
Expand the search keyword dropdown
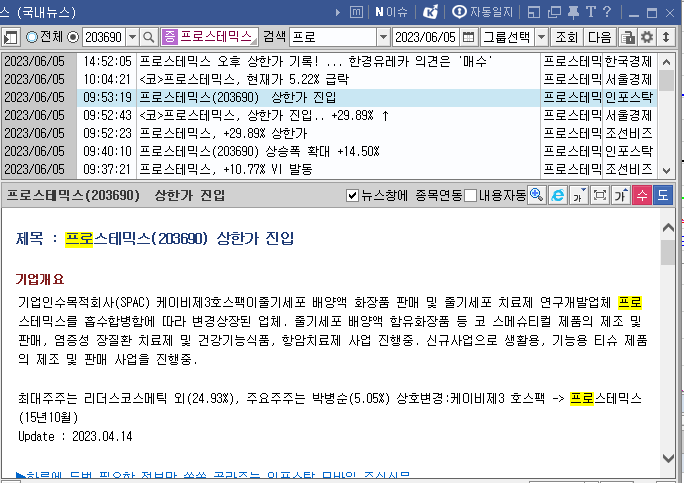383,37
